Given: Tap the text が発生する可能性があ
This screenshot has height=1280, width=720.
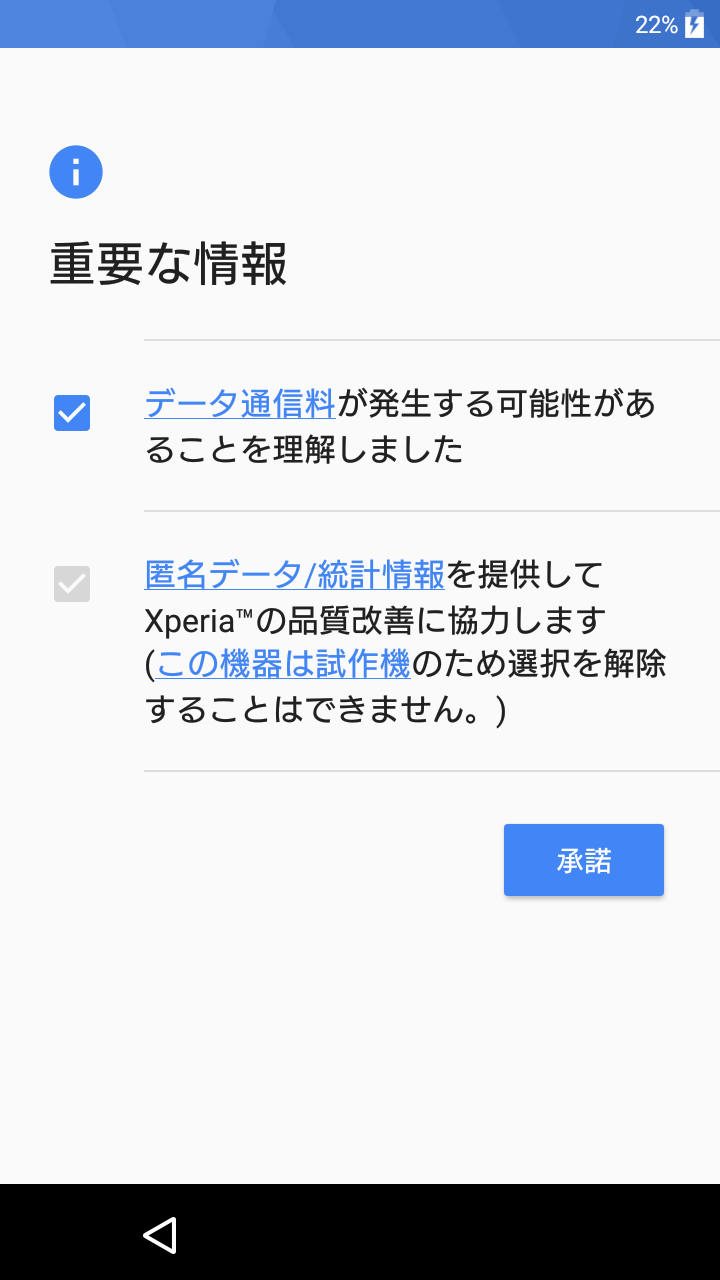Looking at the screenshot, I should coord(496,404).
